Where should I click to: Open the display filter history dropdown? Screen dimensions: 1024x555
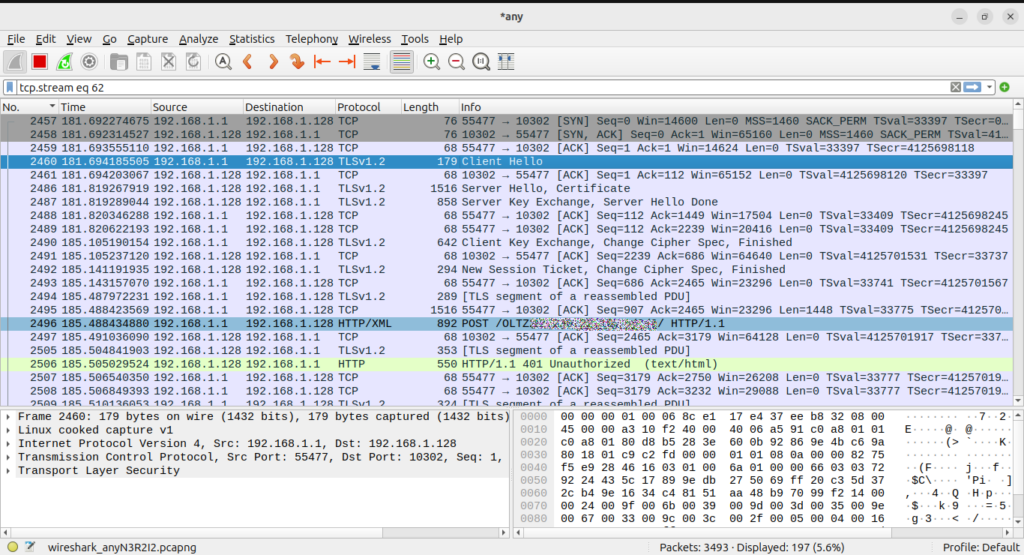point(989,87)
